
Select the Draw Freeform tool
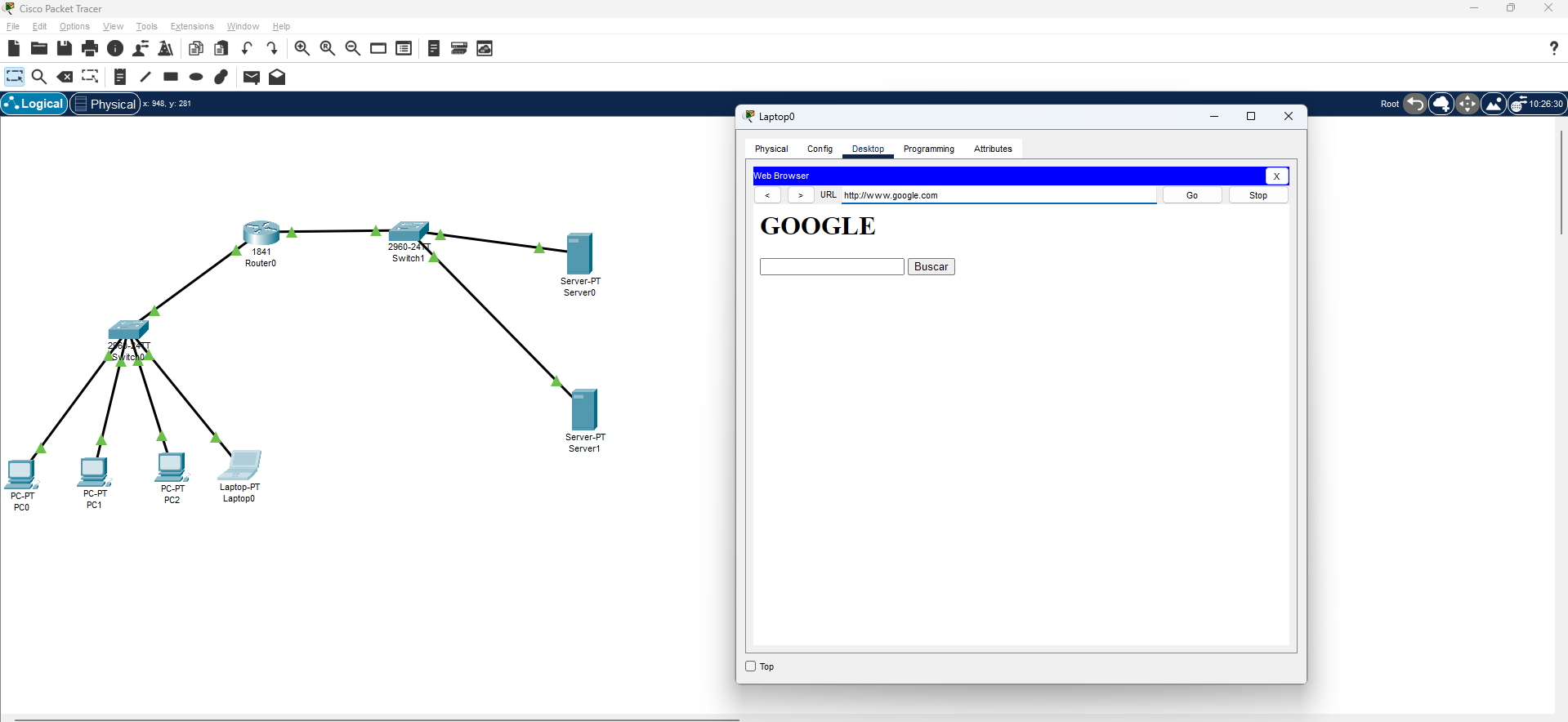pyautogui.click(x=221, y=77)
